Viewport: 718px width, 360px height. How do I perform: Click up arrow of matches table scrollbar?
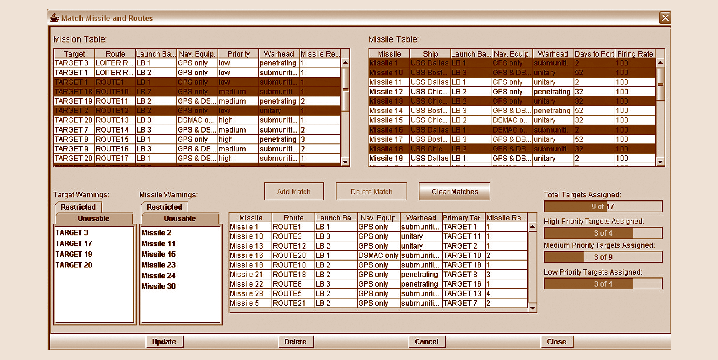(x=532, y=227)
